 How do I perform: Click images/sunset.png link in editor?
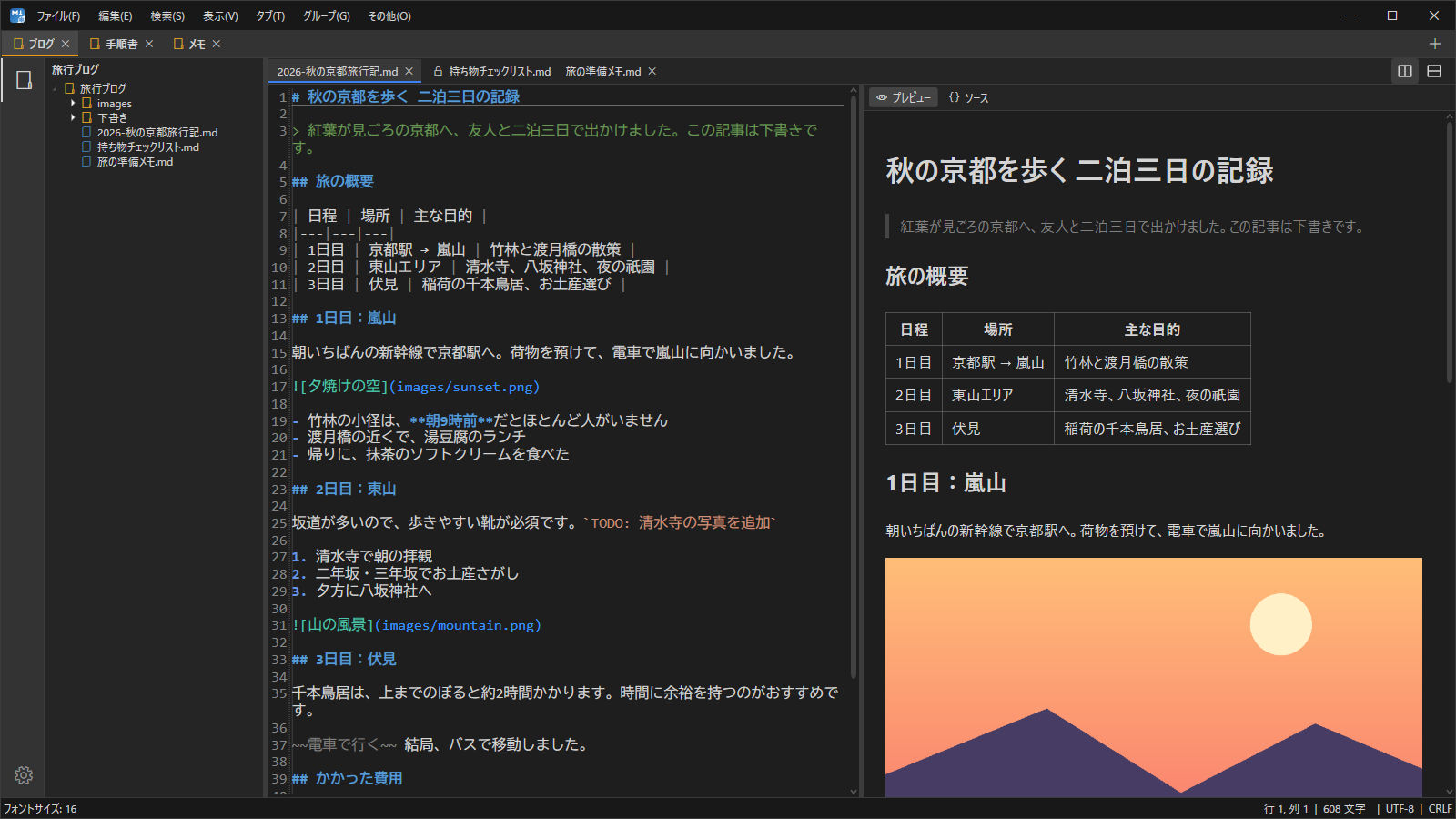[x=465, y=387]
